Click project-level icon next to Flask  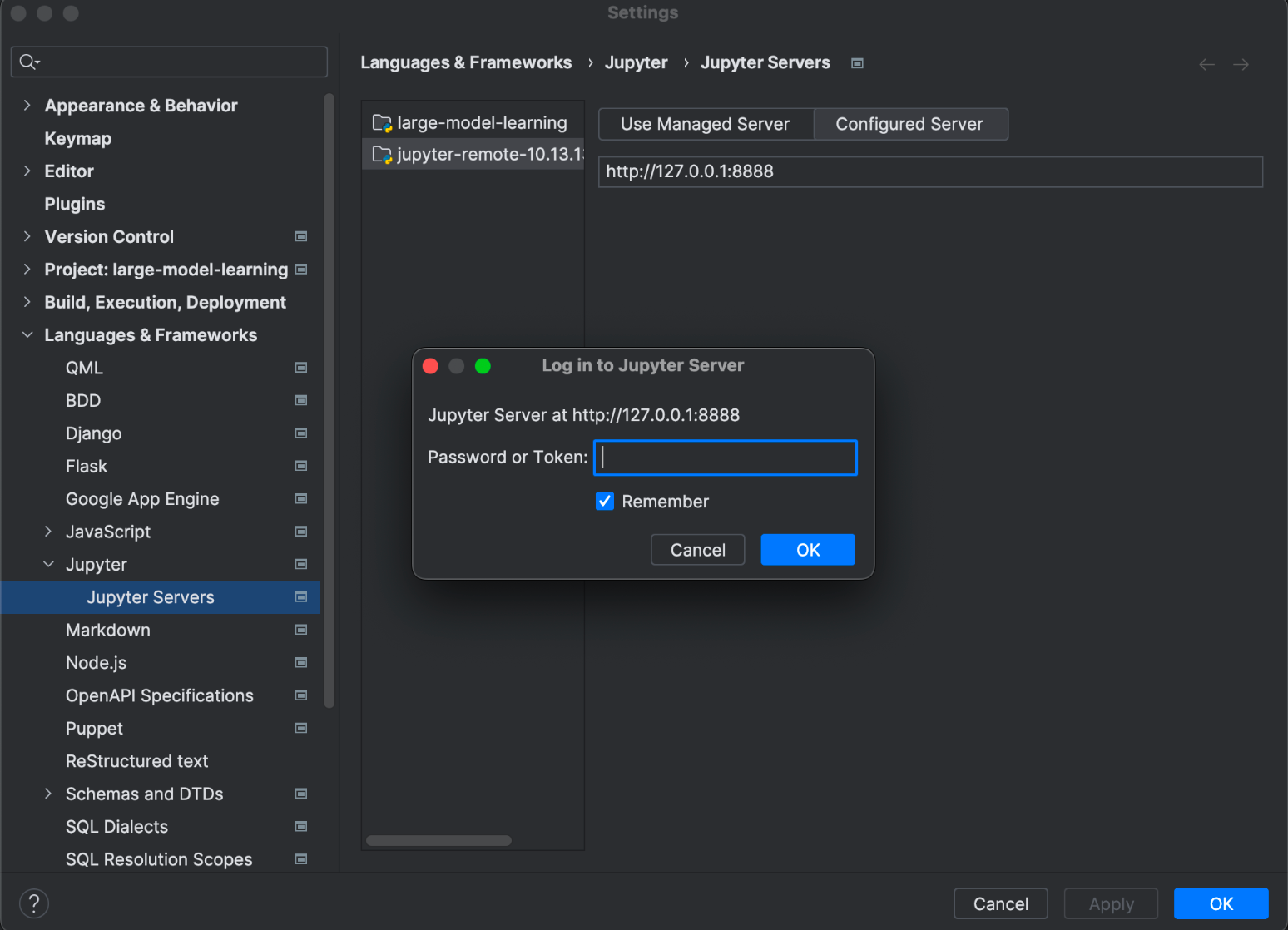coord(301,467)
